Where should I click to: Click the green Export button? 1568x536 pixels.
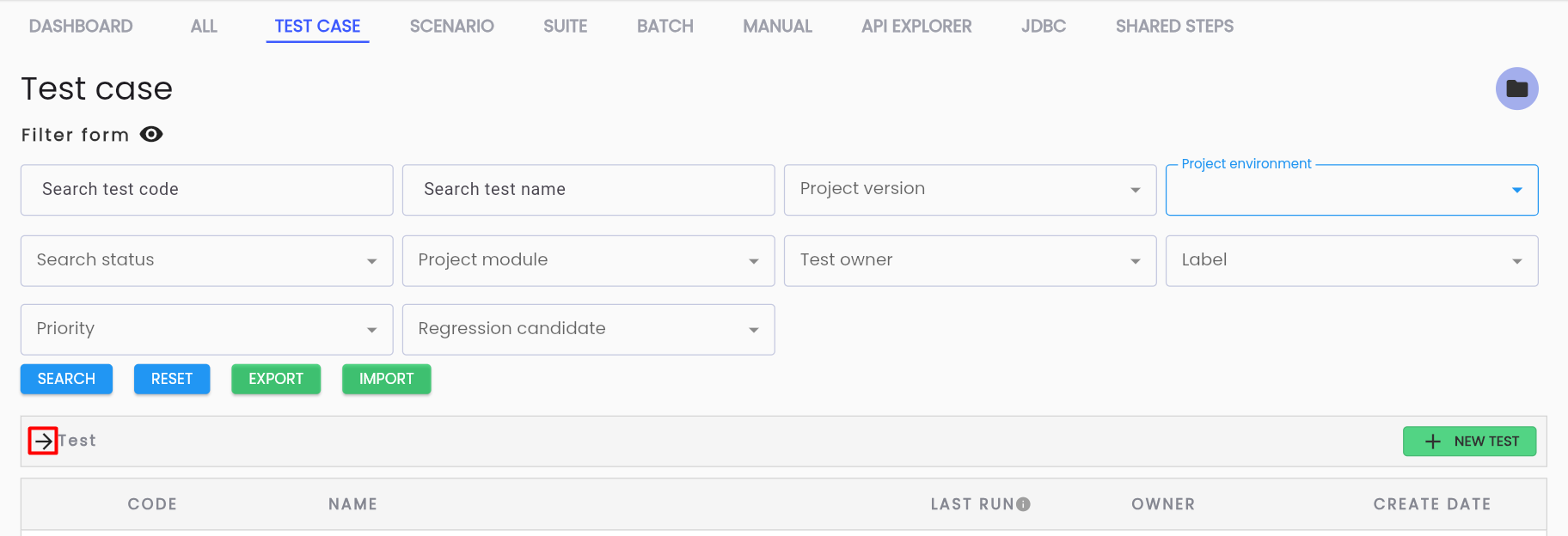point(276,379)
